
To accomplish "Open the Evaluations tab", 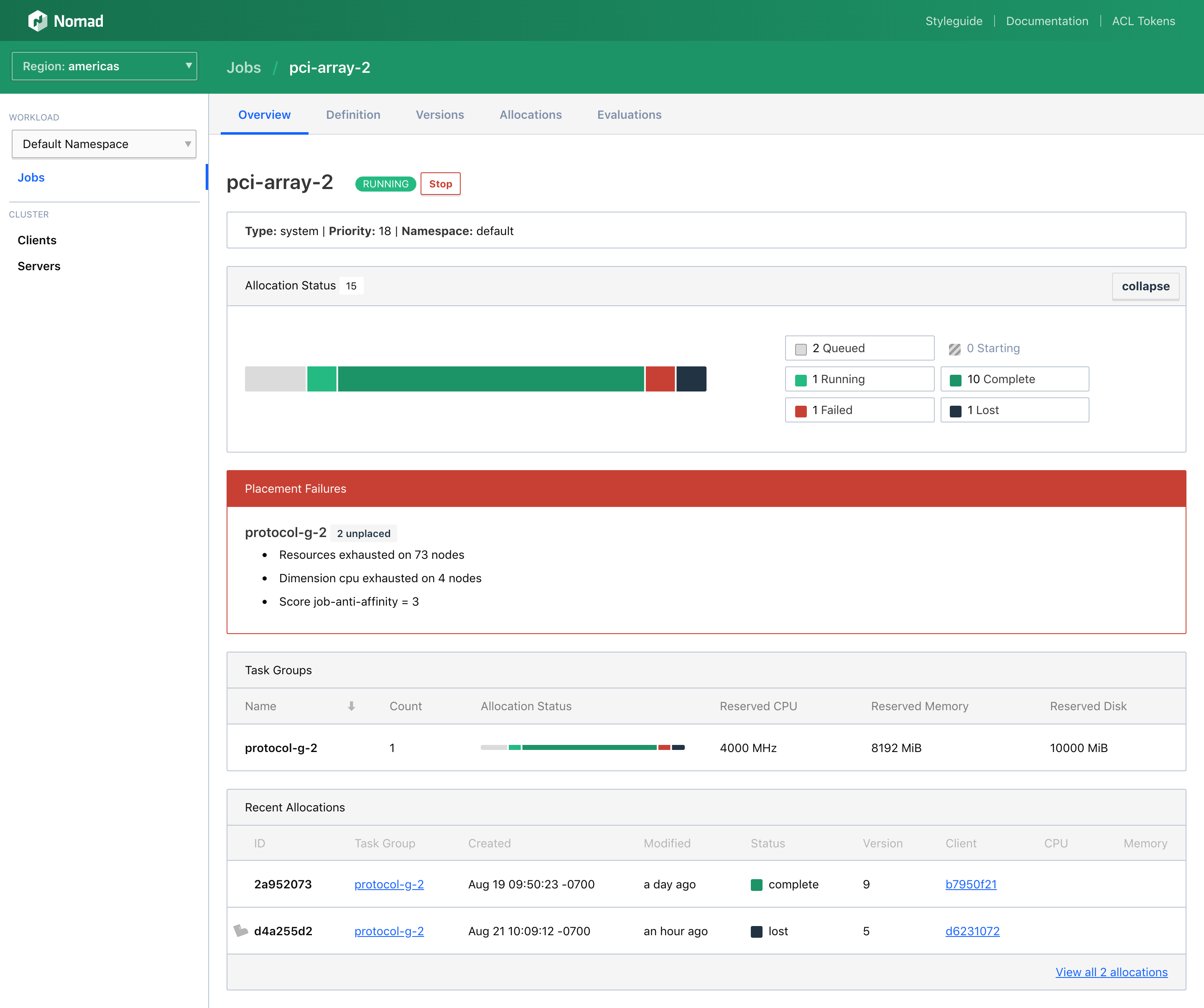I will click(629, 115).
